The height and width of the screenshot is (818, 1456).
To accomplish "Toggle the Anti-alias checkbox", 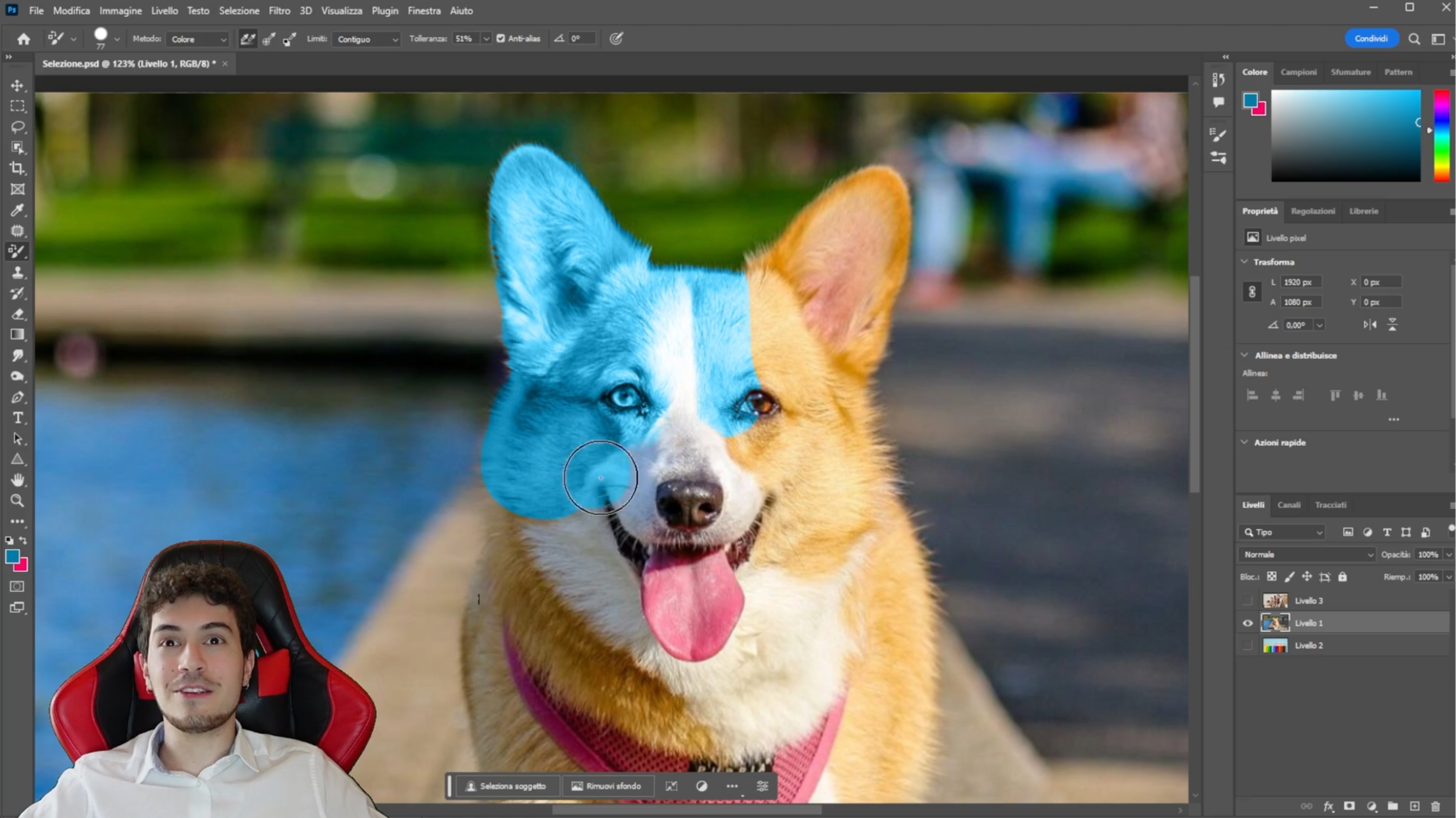I will point(501,38).
